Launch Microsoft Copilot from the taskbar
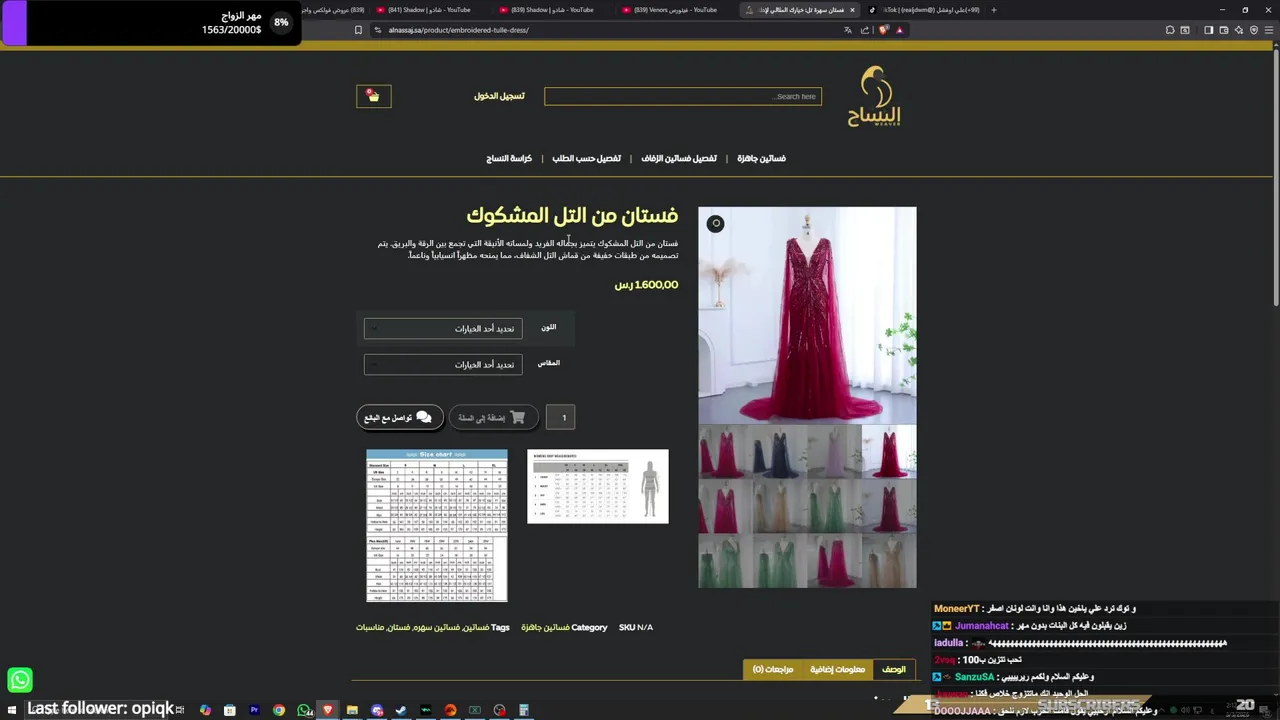Image resolution: width=1280 pixels, height=720 pixels. (205, 710)
